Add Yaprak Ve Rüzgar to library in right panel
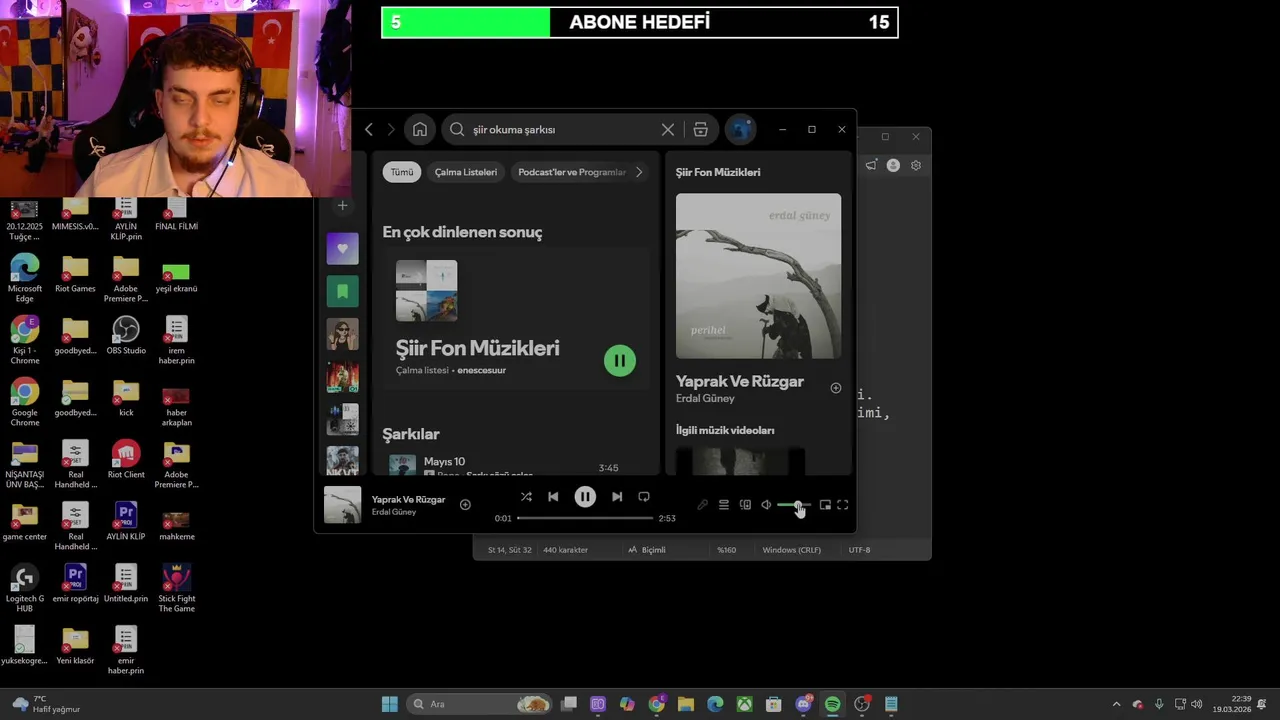Screen dimensions: 1280x720 point(836,388)
